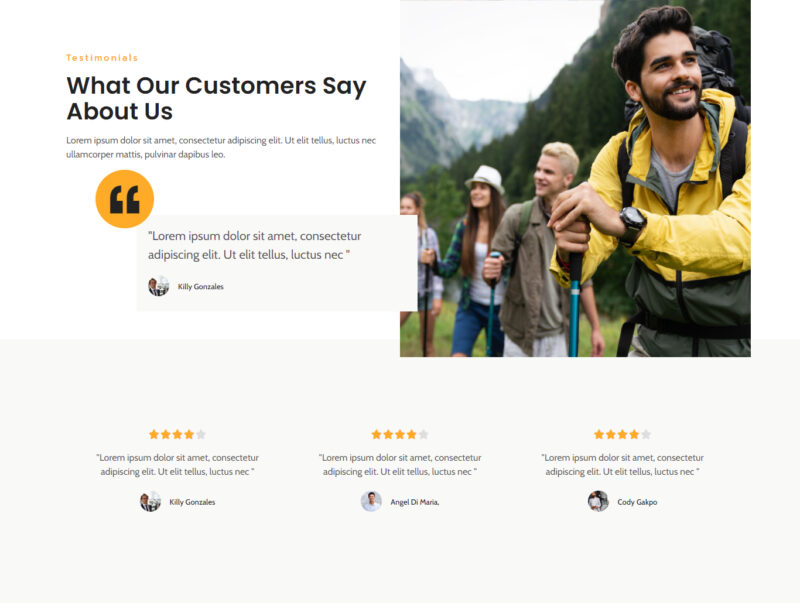
Task: Click first star in Killy Gonzales rating
Action: [x=154, y=434]
